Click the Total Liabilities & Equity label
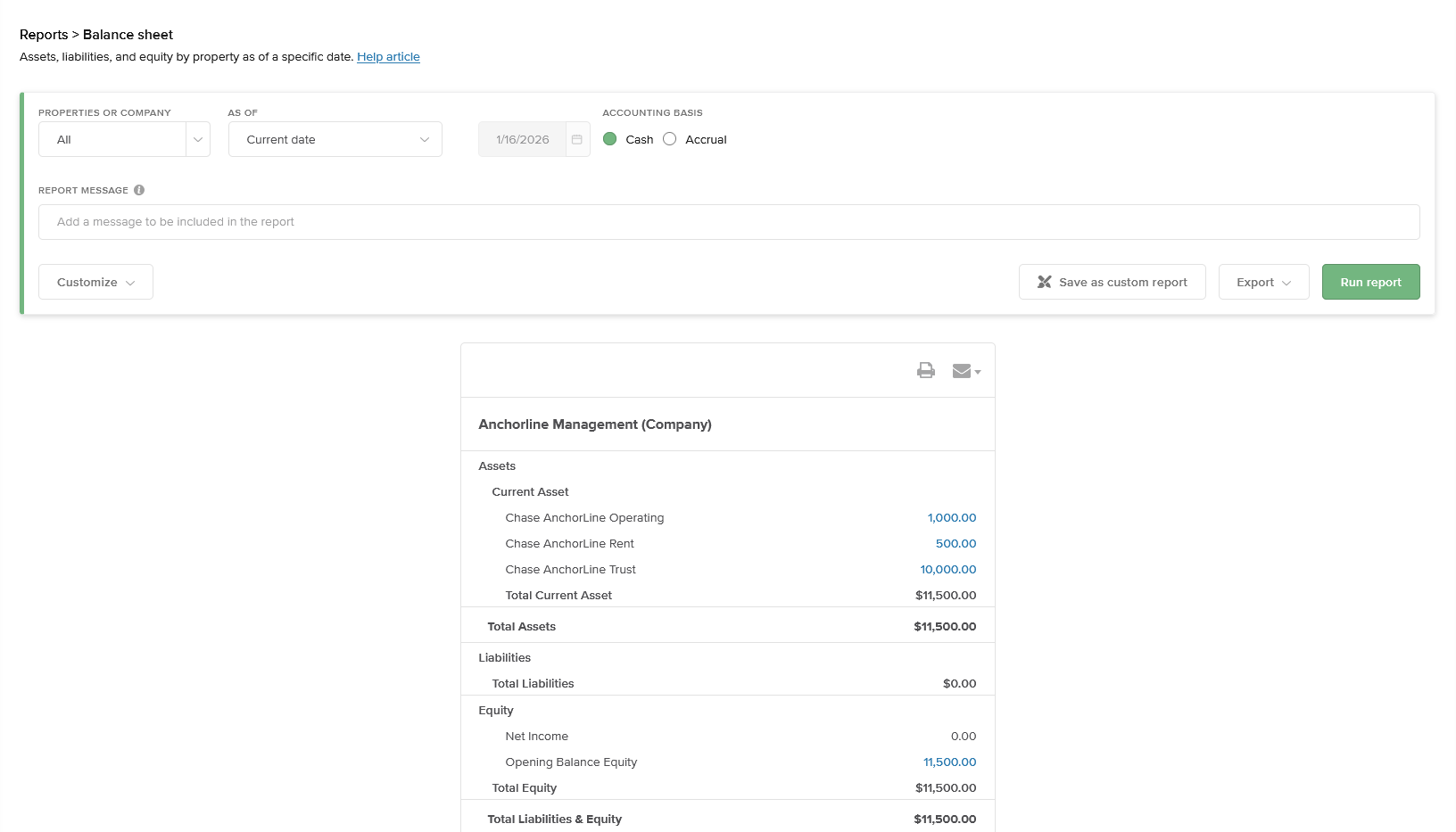This screenshot has height=832, width=1456. [554, 819]
